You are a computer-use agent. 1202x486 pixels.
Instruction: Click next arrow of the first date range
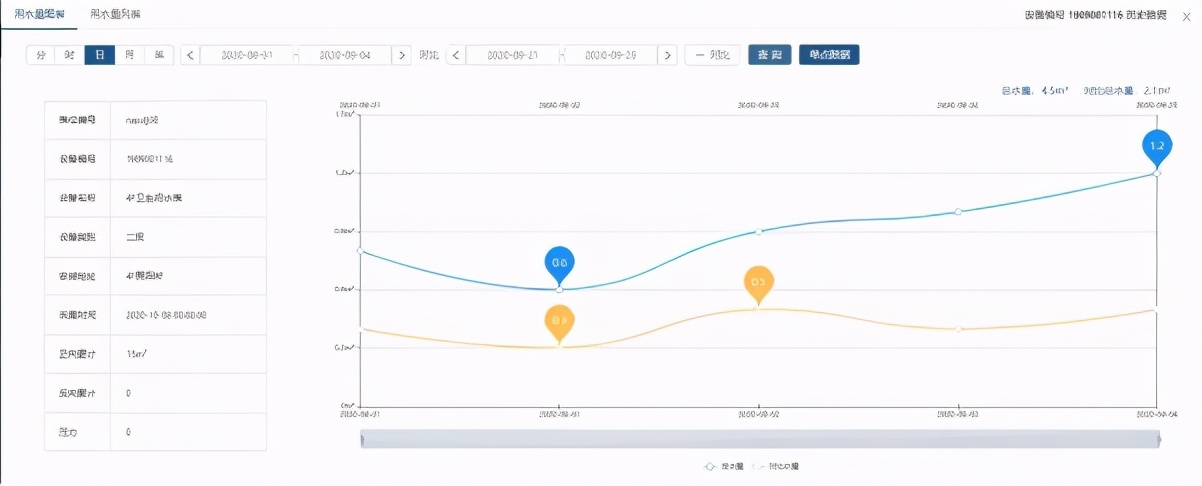pyautogui.click(x=401, y=55)
